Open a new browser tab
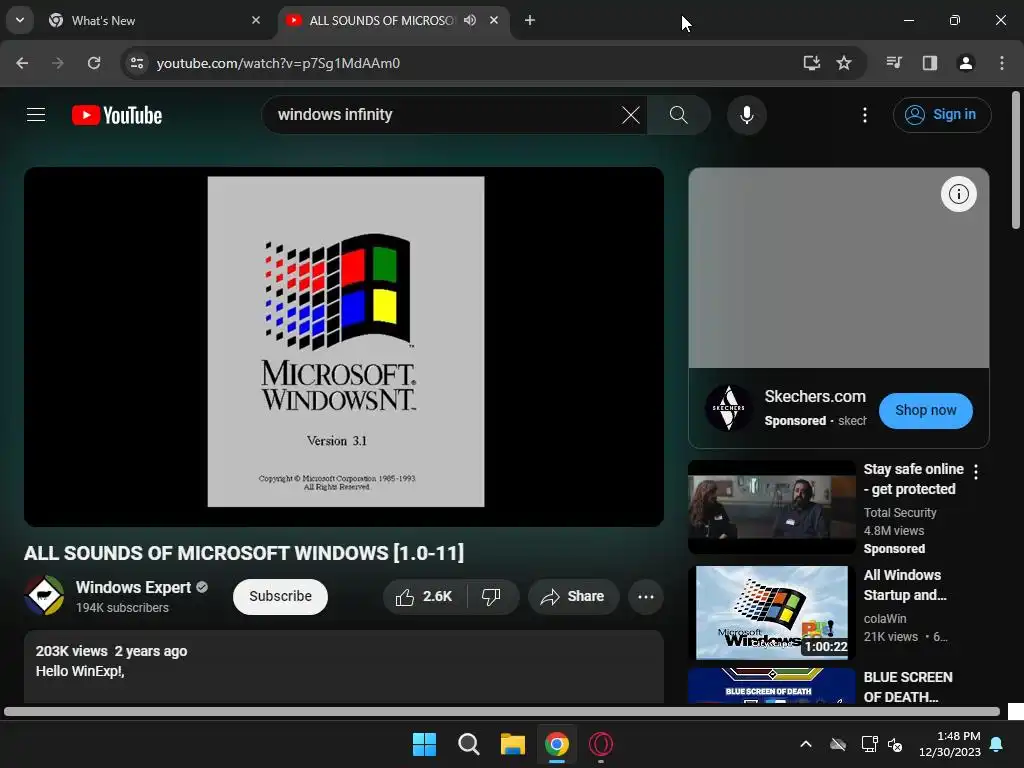Viewport: 1024px width, 768px height. coord(530,20)
